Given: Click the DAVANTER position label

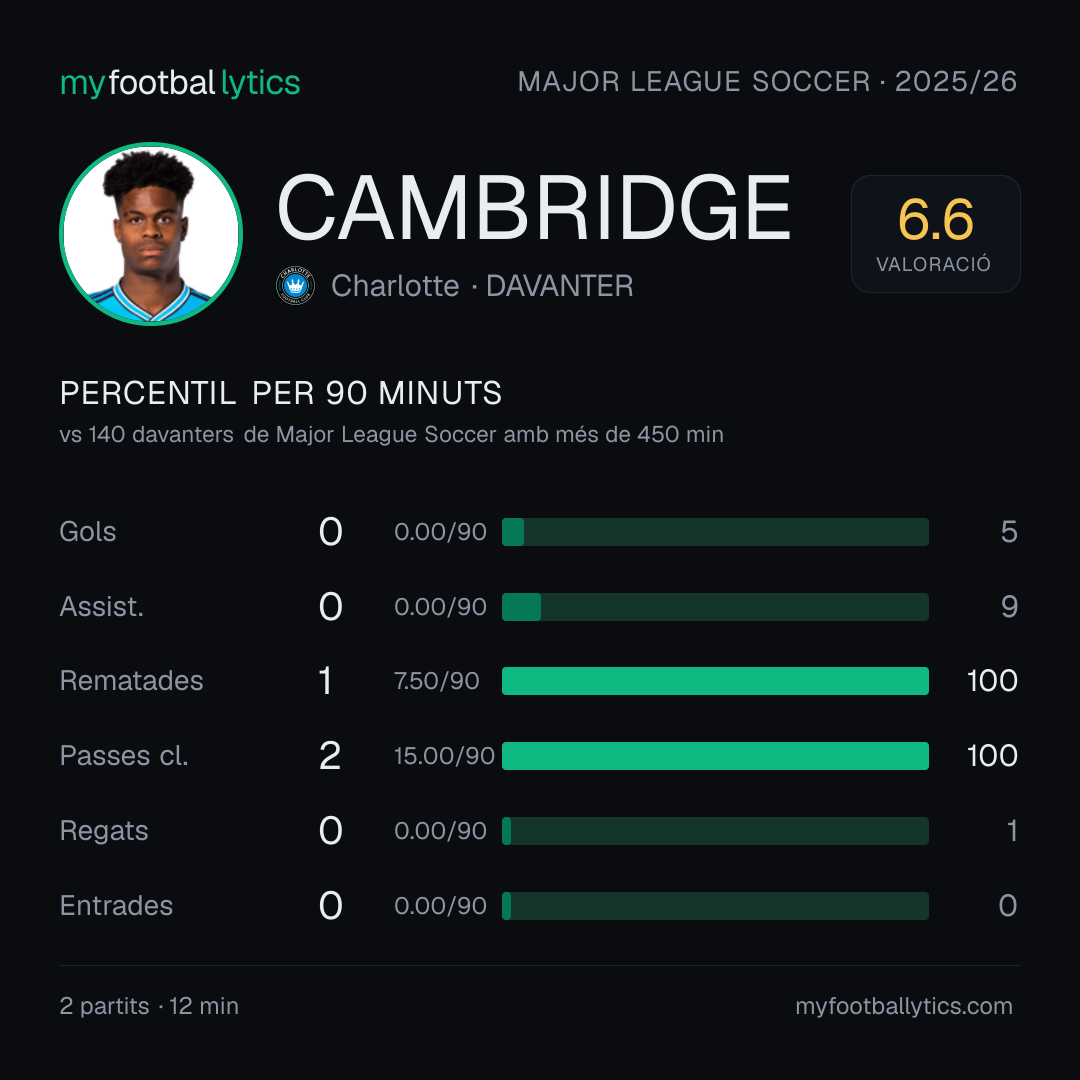Looking at the screenshot, I should click(x=559, y=286).
